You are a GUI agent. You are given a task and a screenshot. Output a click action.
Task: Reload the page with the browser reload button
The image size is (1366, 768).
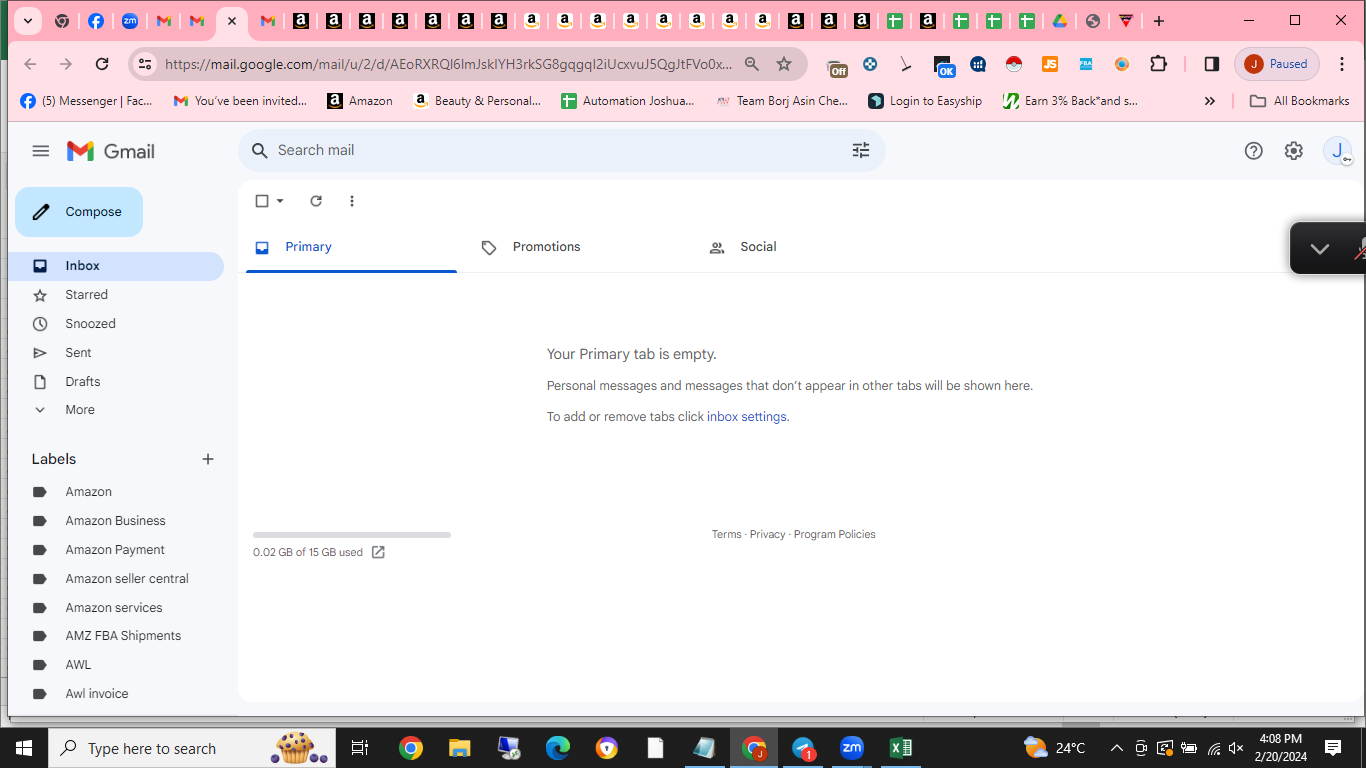pos(102,64)
